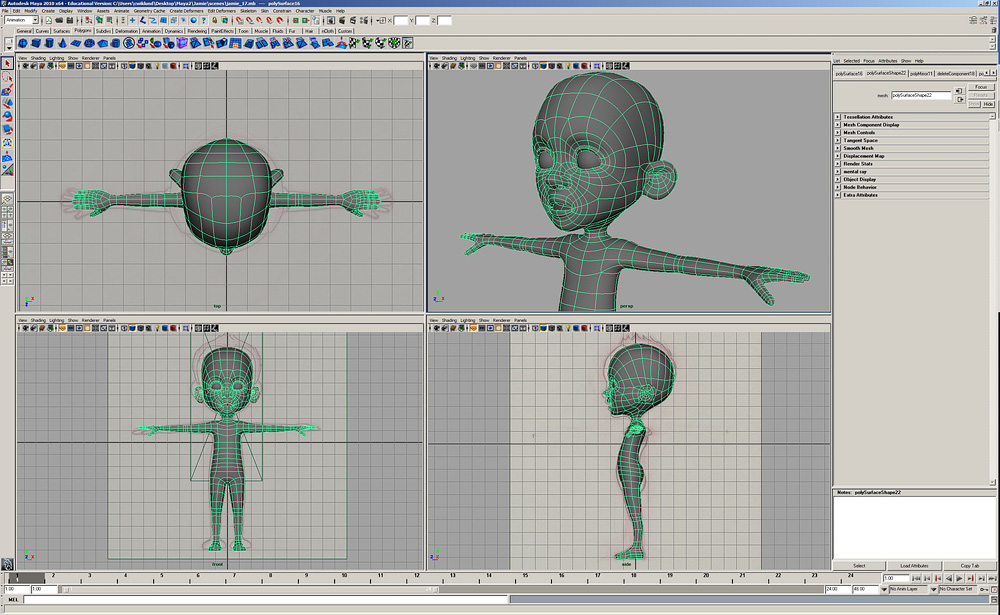The image size is (1000, 615).
Task: Click the polygon cube shelf icon
Action: [x=36, y=43]
